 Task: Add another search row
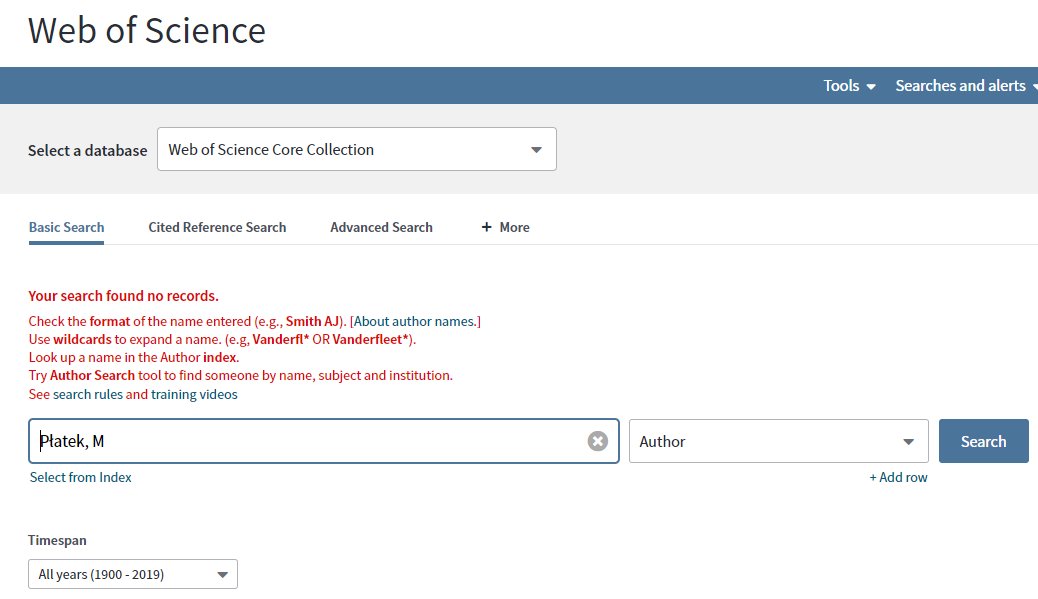tap(898, 477)
